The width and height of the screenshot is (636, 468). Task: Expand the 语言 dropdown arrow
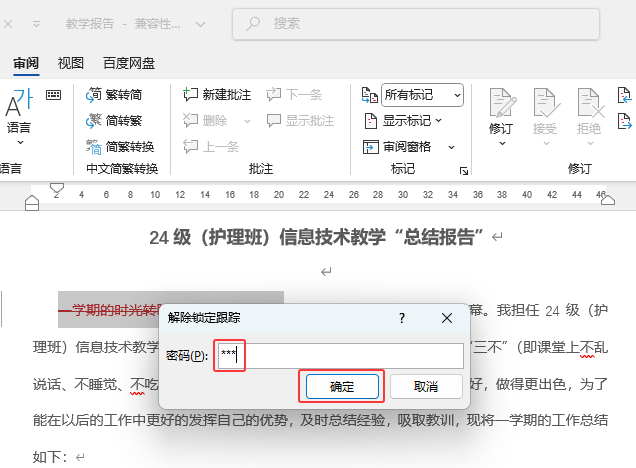(20, 142)
